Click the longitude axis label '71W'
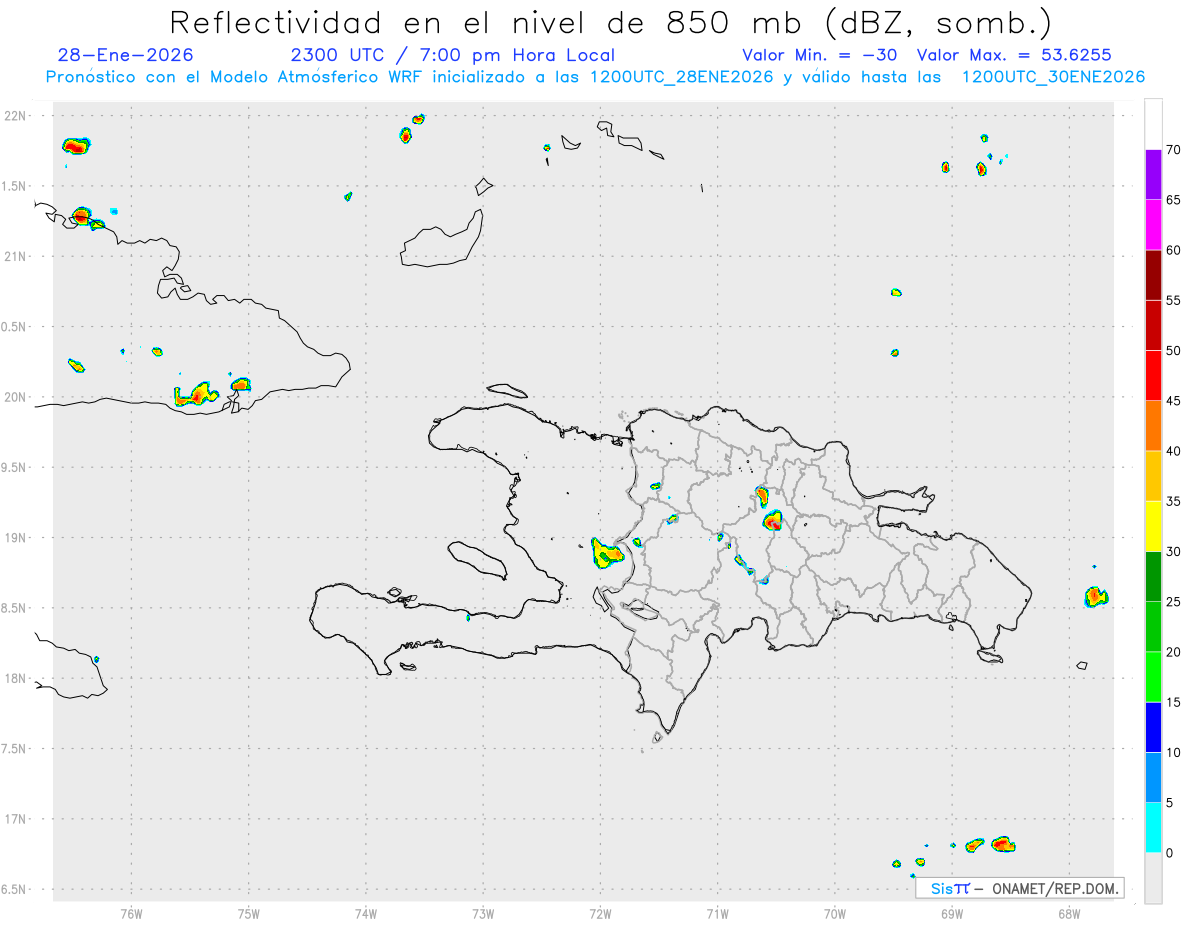This screenshot has height=927, width=1200. [x=717, y=914]
